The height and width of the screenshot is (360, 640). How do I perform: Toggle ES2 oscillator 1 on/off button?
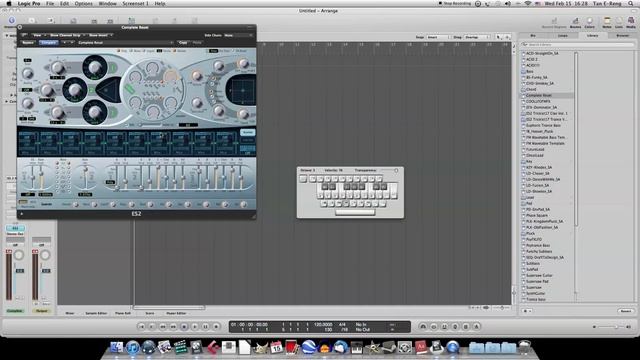click(x=112, y=67)
